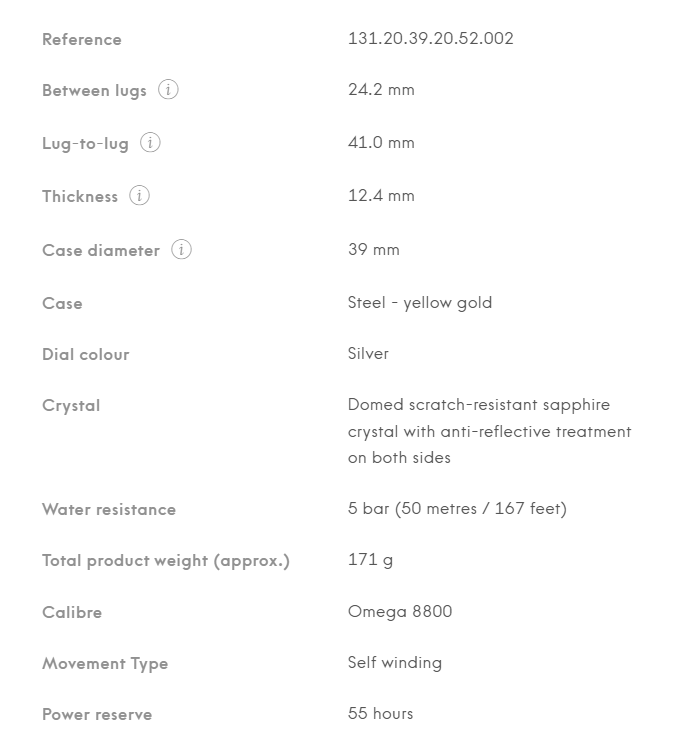The image size is (675, 746).
Task: Click the Silver dial colour value
Action: click(368, 354)
